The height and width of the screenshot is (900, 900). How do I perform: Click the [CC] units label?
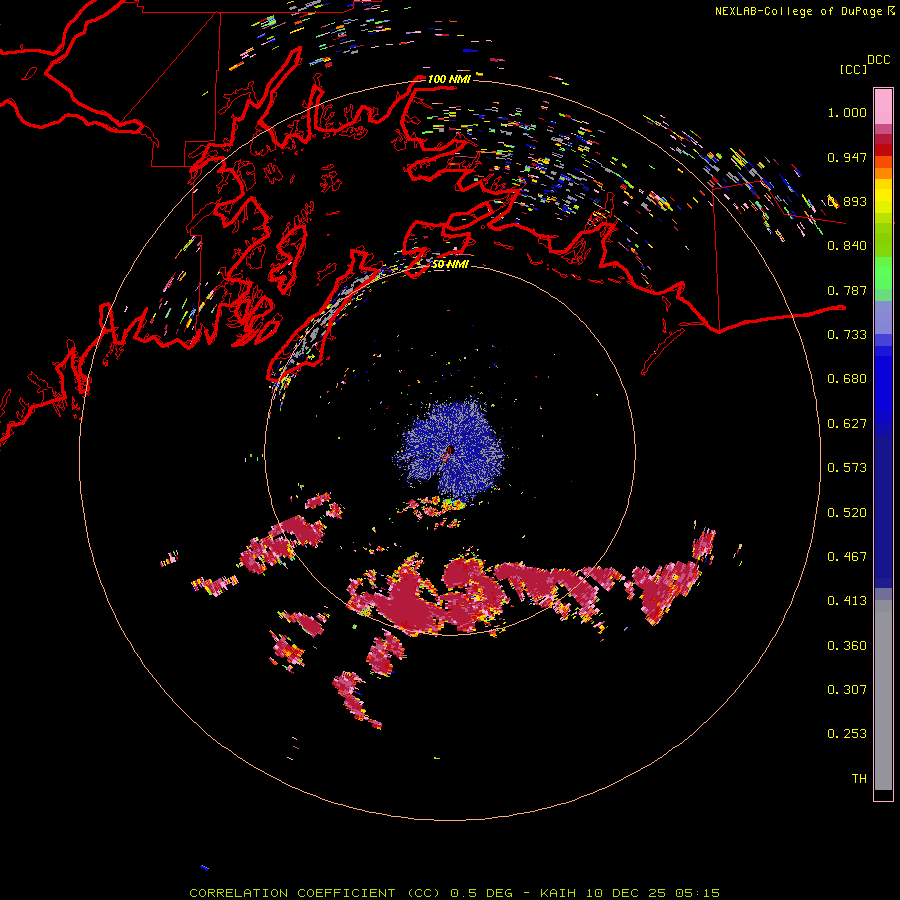pos(853,69)
